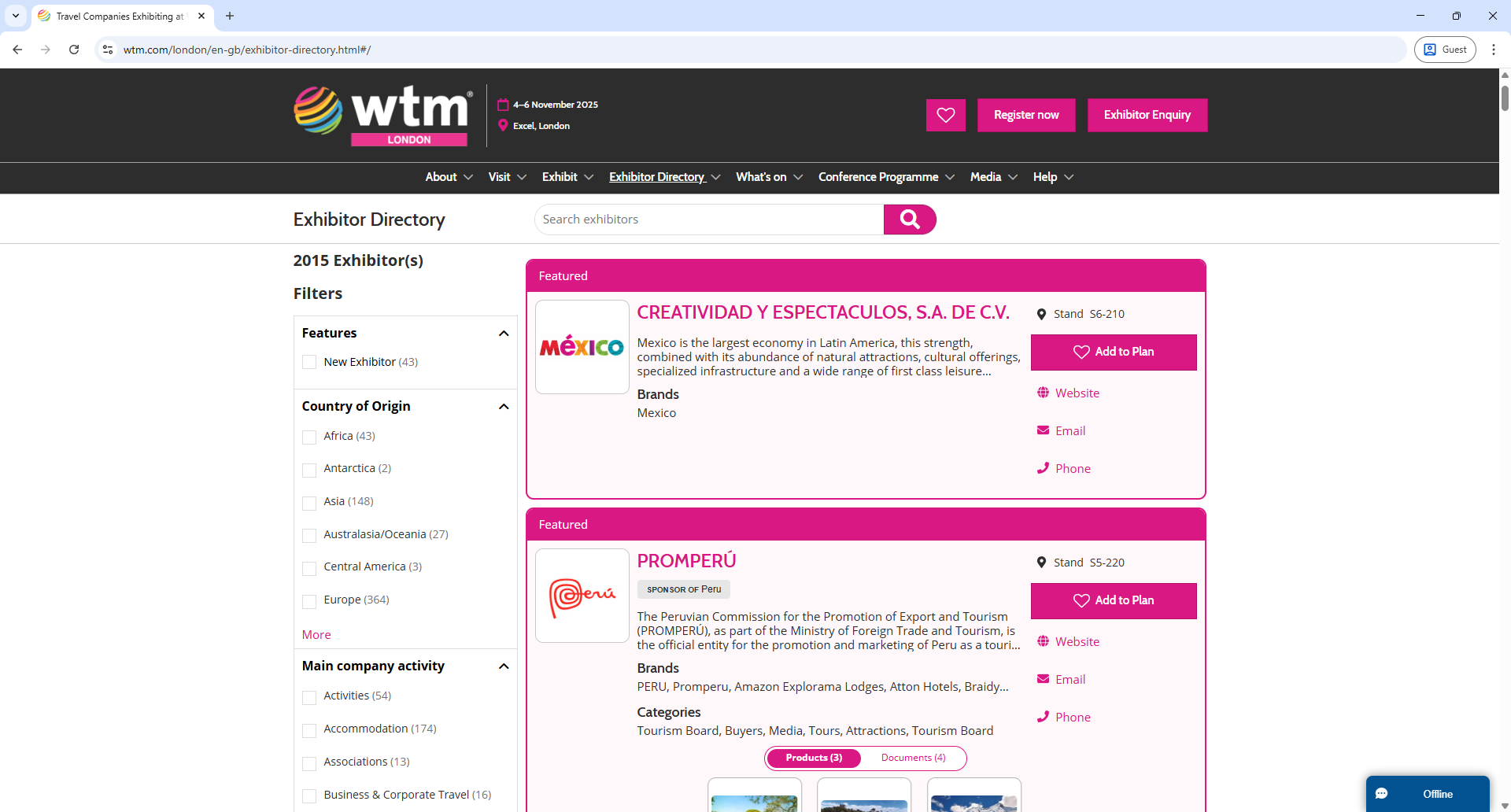This screenshot has width=1511, height=812.
Task: Open PROMPERÚ website via globe icon
Action: coord(1044,641)
